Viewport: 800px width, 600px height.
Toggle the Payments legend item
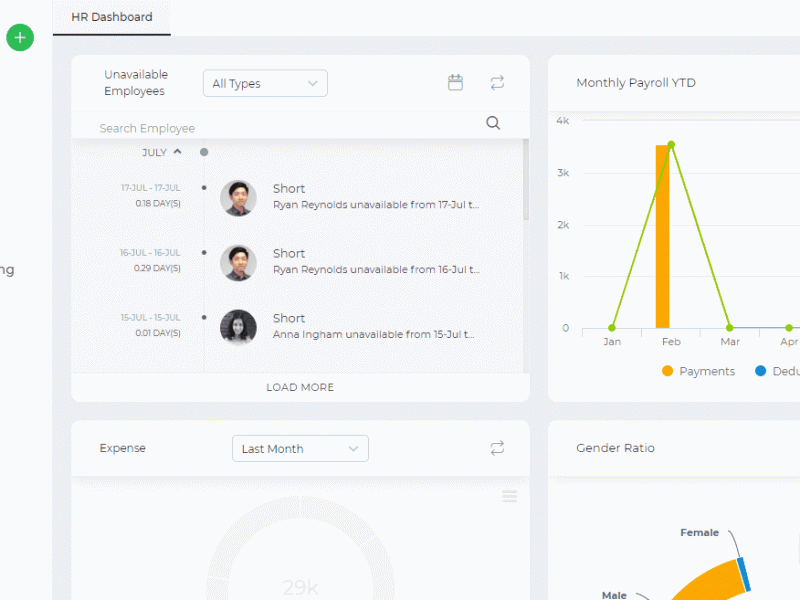(698, 371)
